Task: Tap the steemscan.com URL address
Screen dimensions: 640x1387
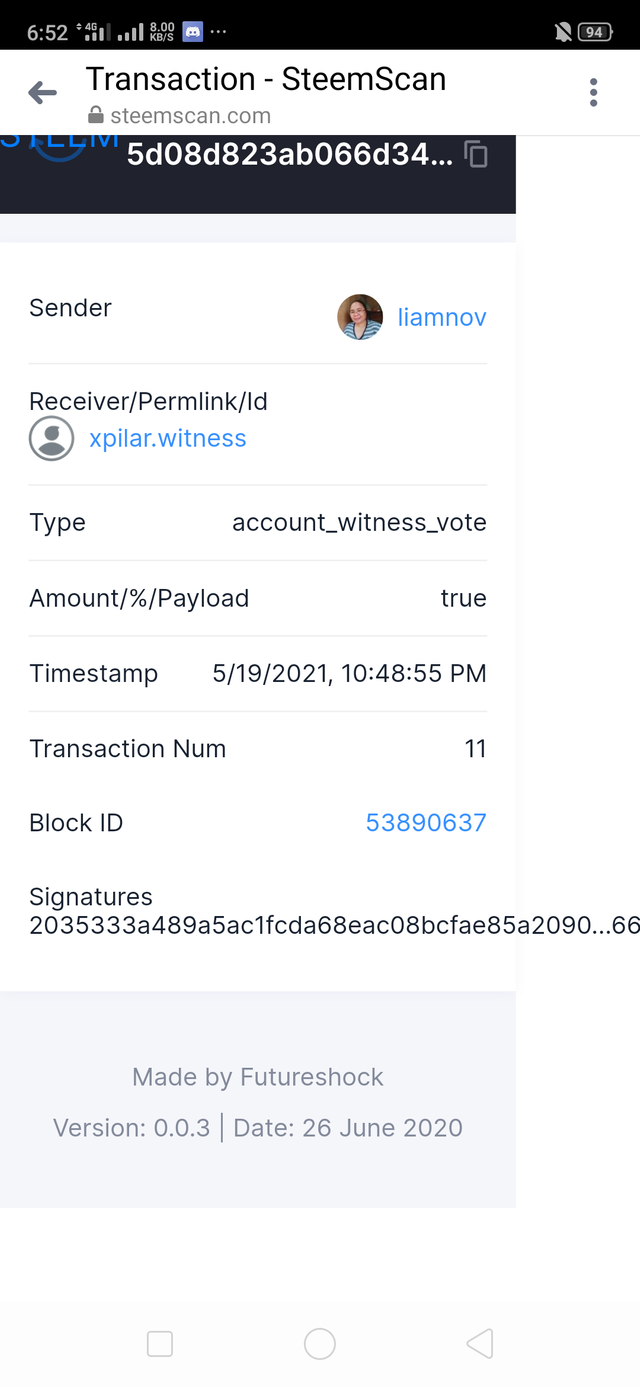Action: [x=190, y=116]
